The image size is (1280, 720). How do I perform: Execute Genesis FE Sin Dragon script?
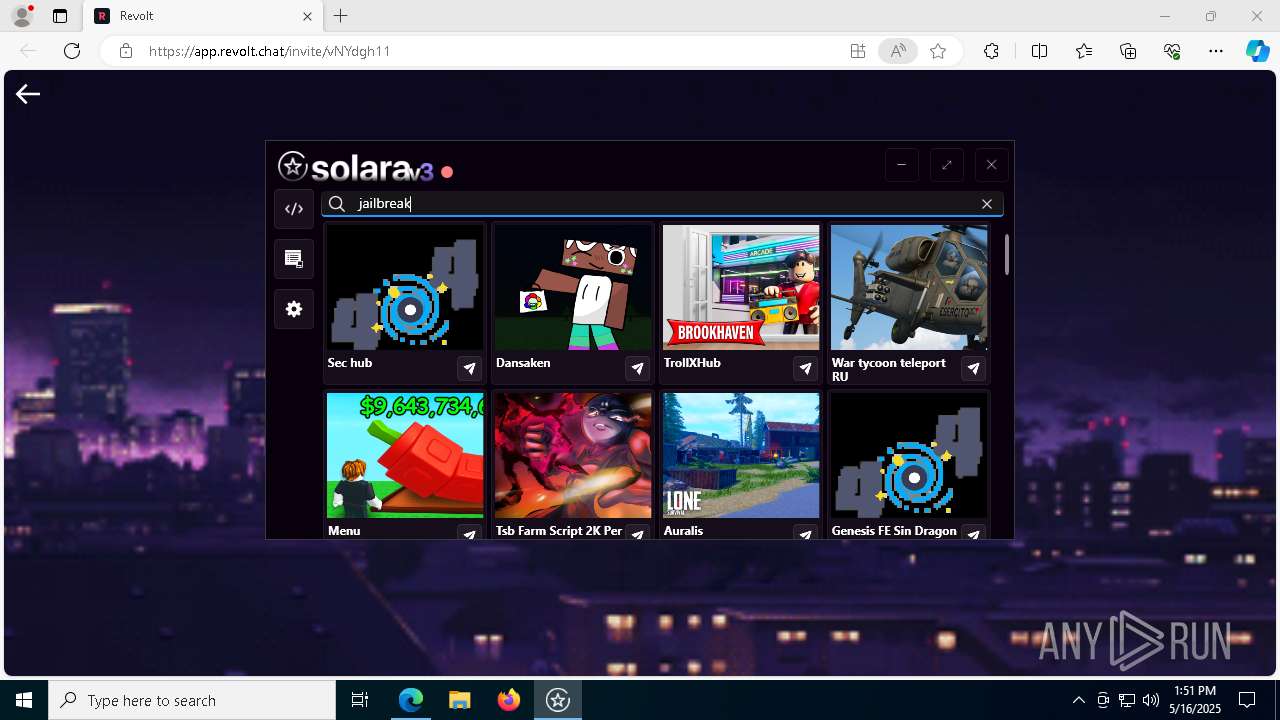coord(973,534)
